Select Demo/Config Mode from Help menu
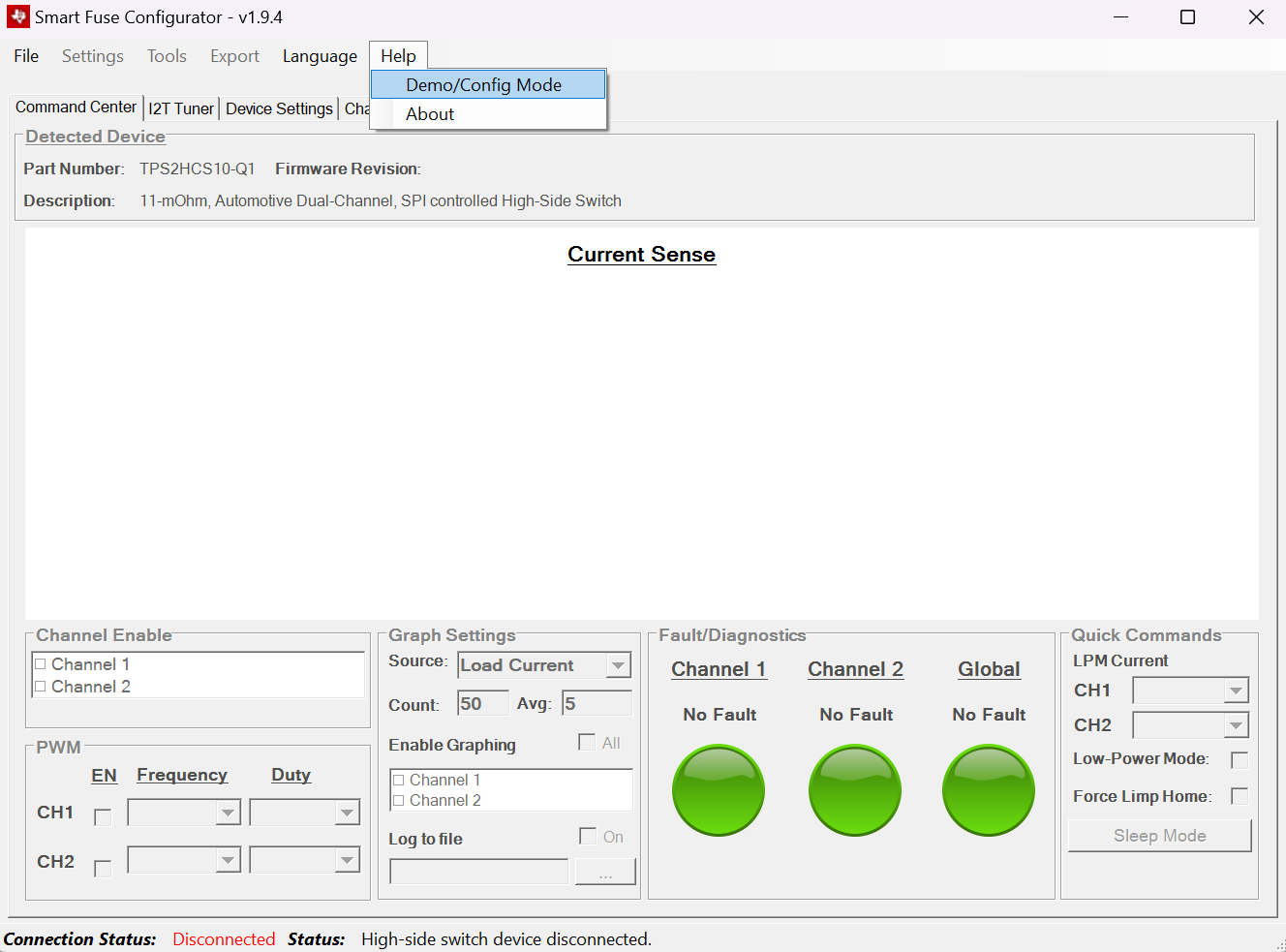 click(x=488, y=85)
